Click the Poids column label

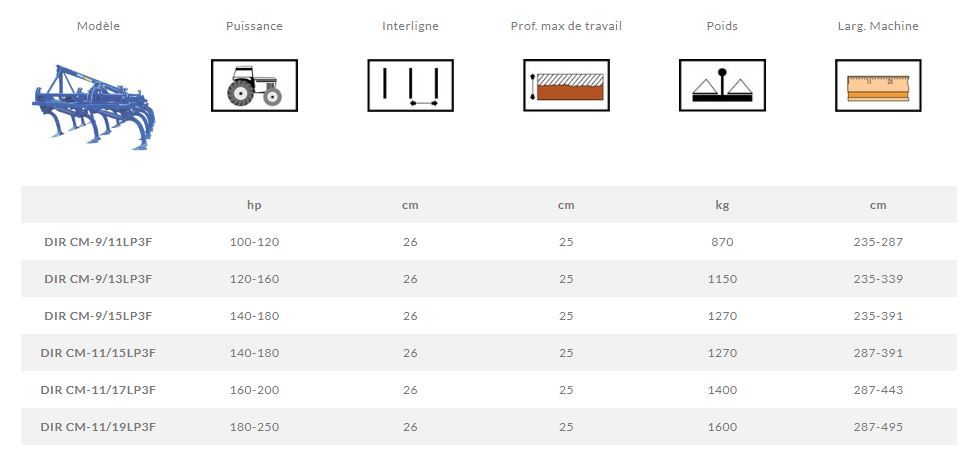coord(722,26)
